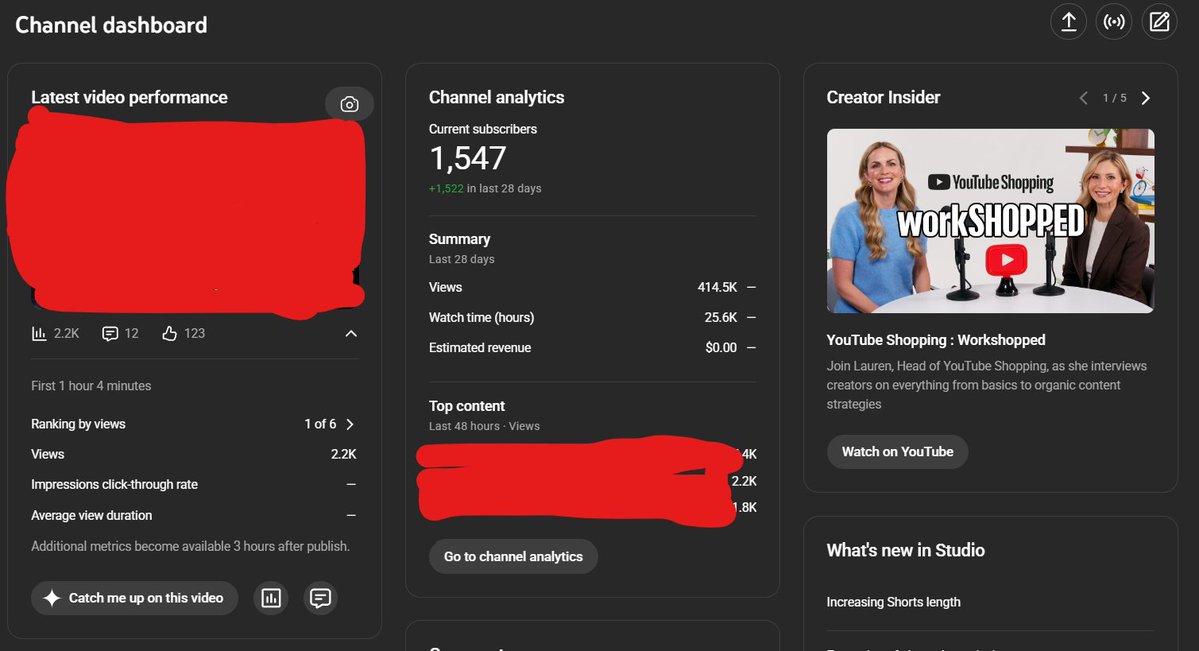Play the YouTube Shopping workSHOPPED video thumbnail
The image size is (1199, 651).
[x=990, y=221]
